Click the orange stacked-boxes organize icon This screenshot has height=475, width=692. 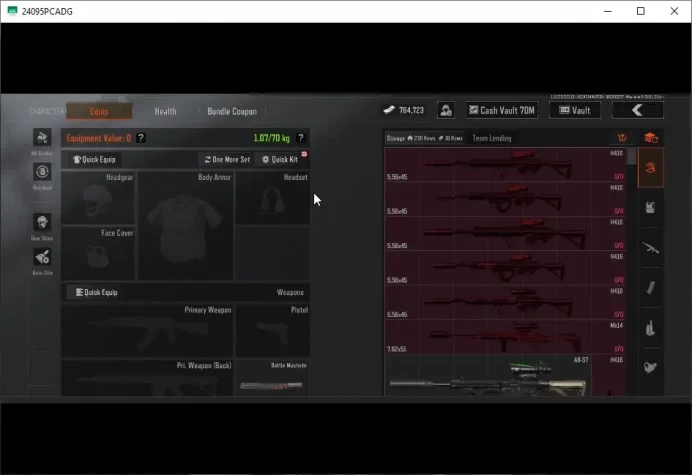(651, 138)
